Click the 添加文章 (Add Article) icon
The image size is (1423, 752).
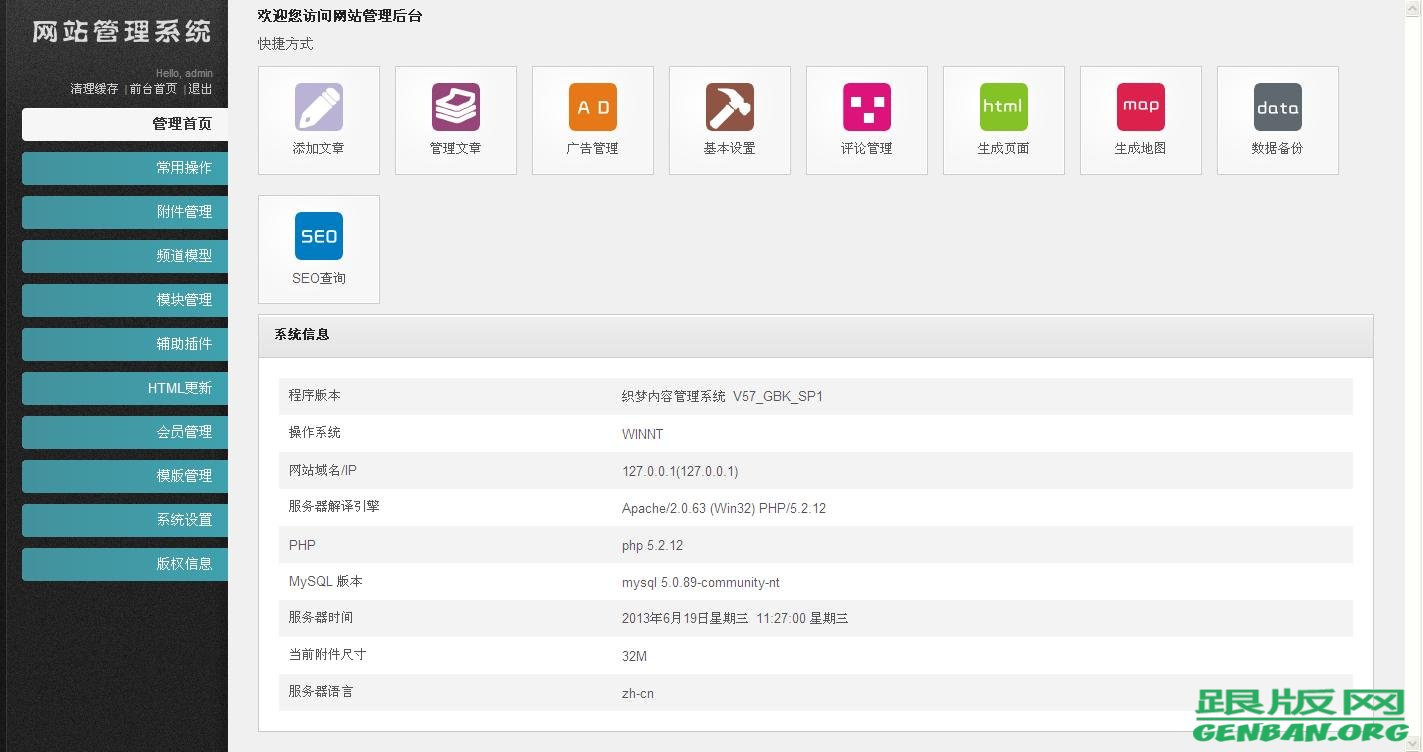click(318, 120)
